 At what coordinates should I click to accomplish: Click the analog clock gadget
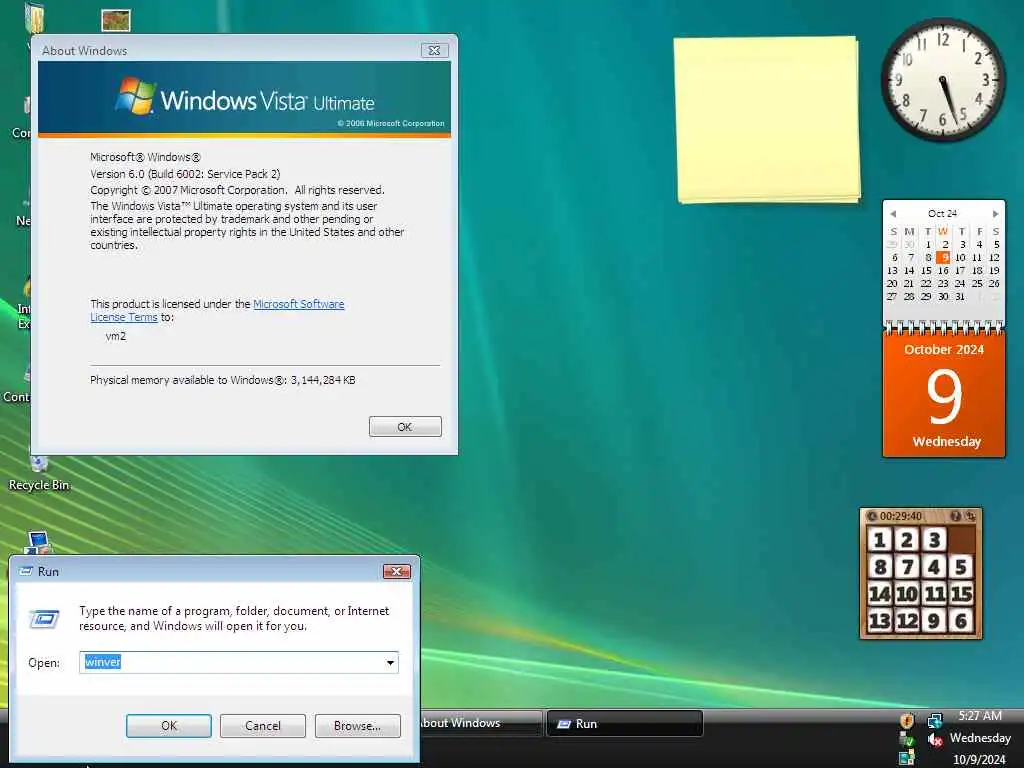(x=943, y=80)
